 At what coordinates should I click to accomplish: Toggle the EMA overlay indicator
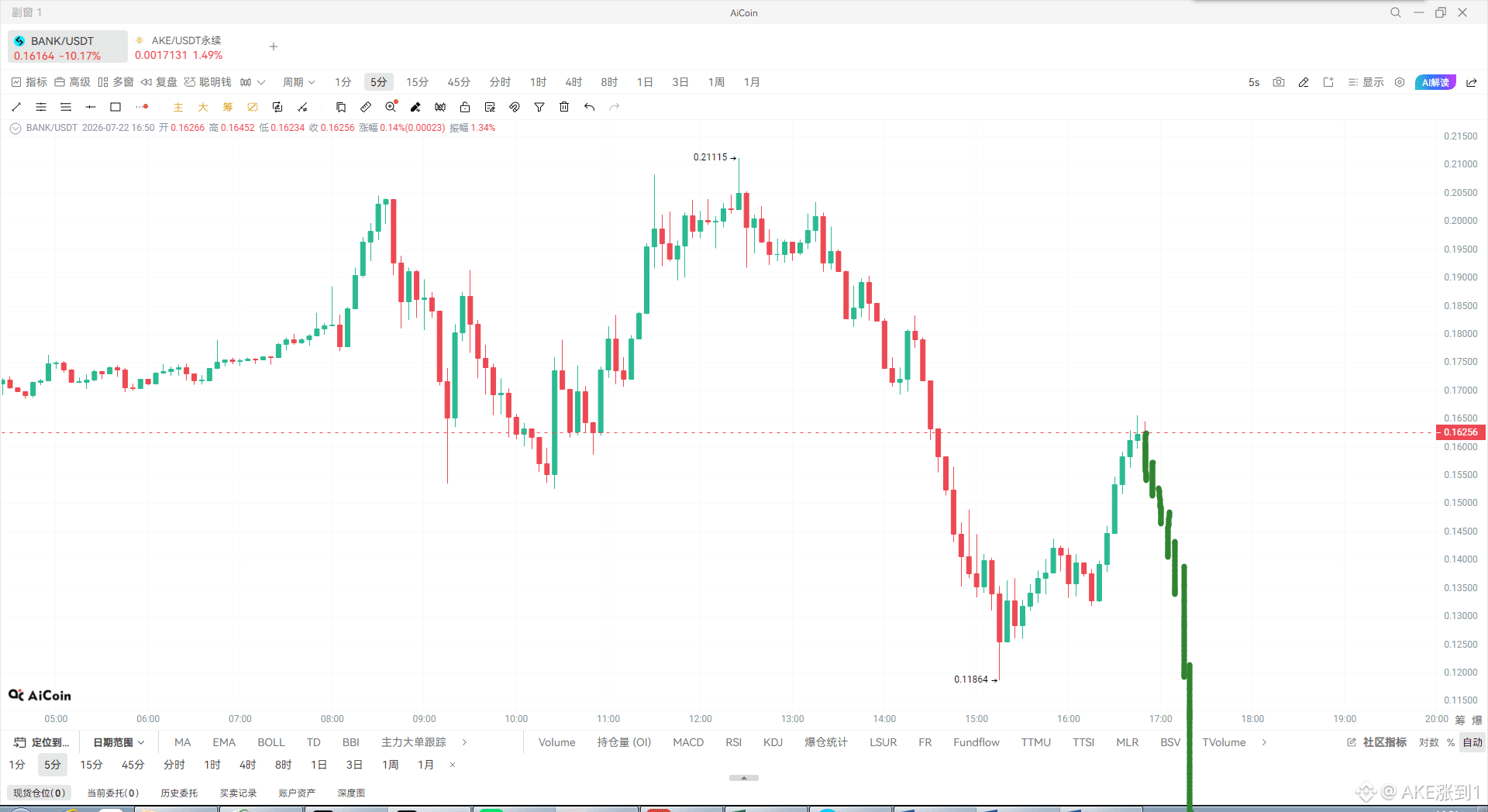click(x=224, y=742)
